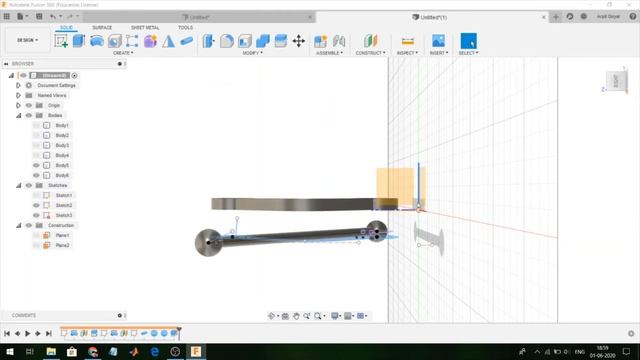Select the Create Form purple icon
The image size is (640, 360).
pyautogui.click(x=150, y=41)
